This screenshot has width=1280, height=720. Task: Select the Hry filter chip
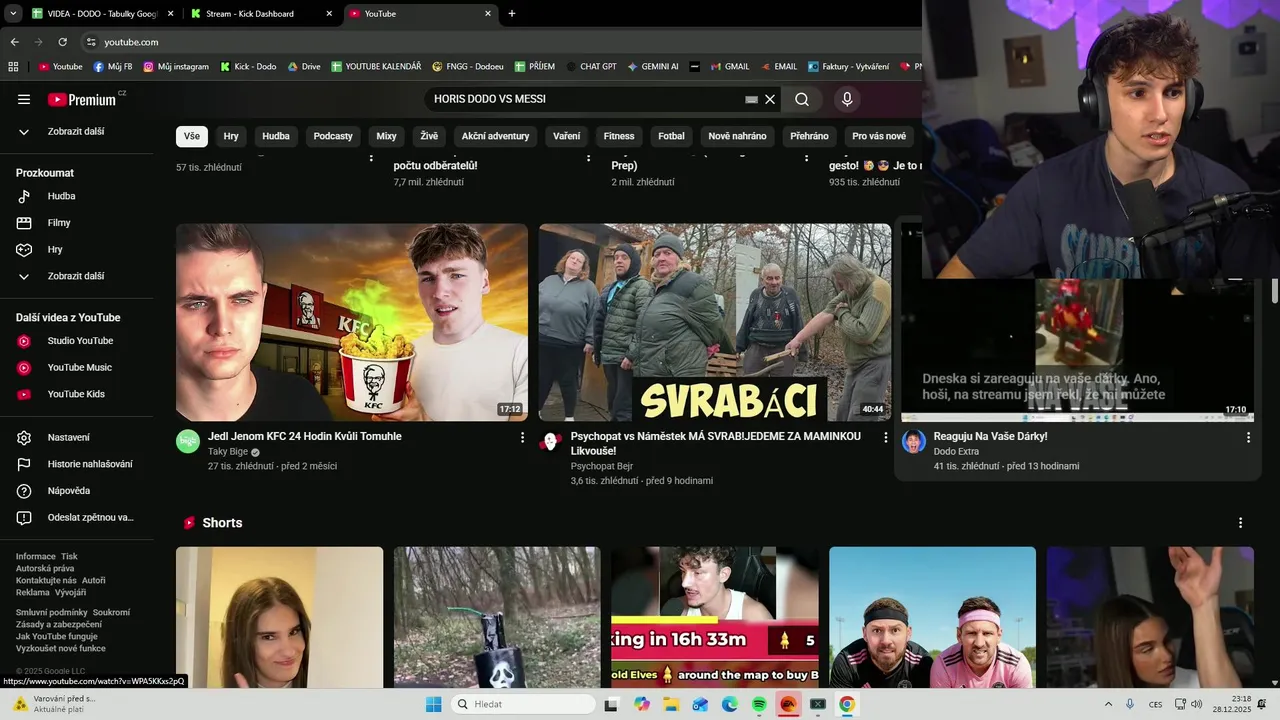click(231, 136)
